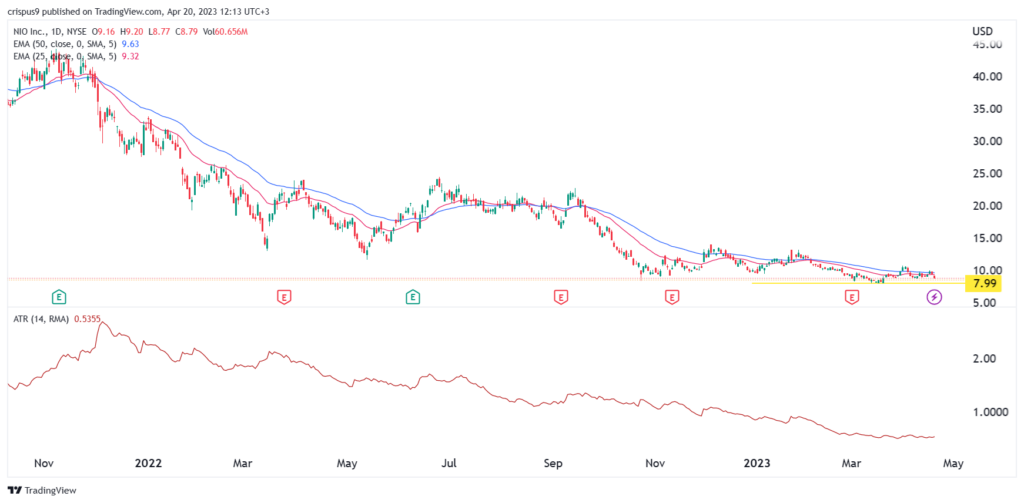The height and width of the screenshot is (503, 1024).
Task: Click the green earnings marker near November 2021
Action: coord(59,297)
